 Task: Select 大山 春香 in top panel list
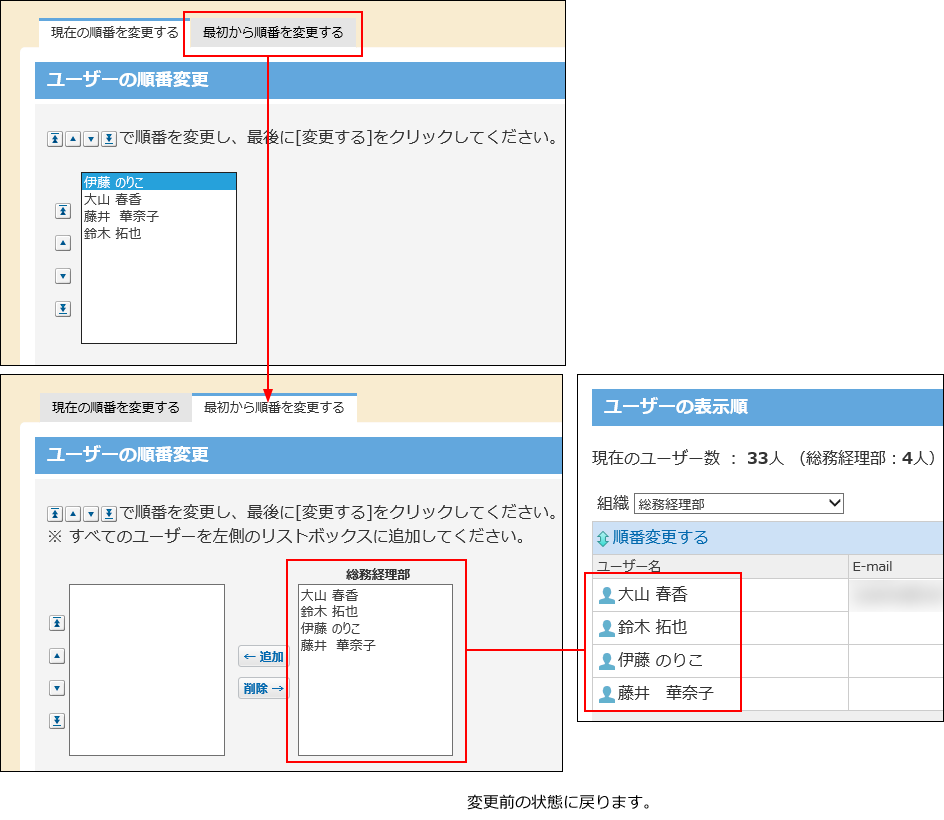(159, 199)
